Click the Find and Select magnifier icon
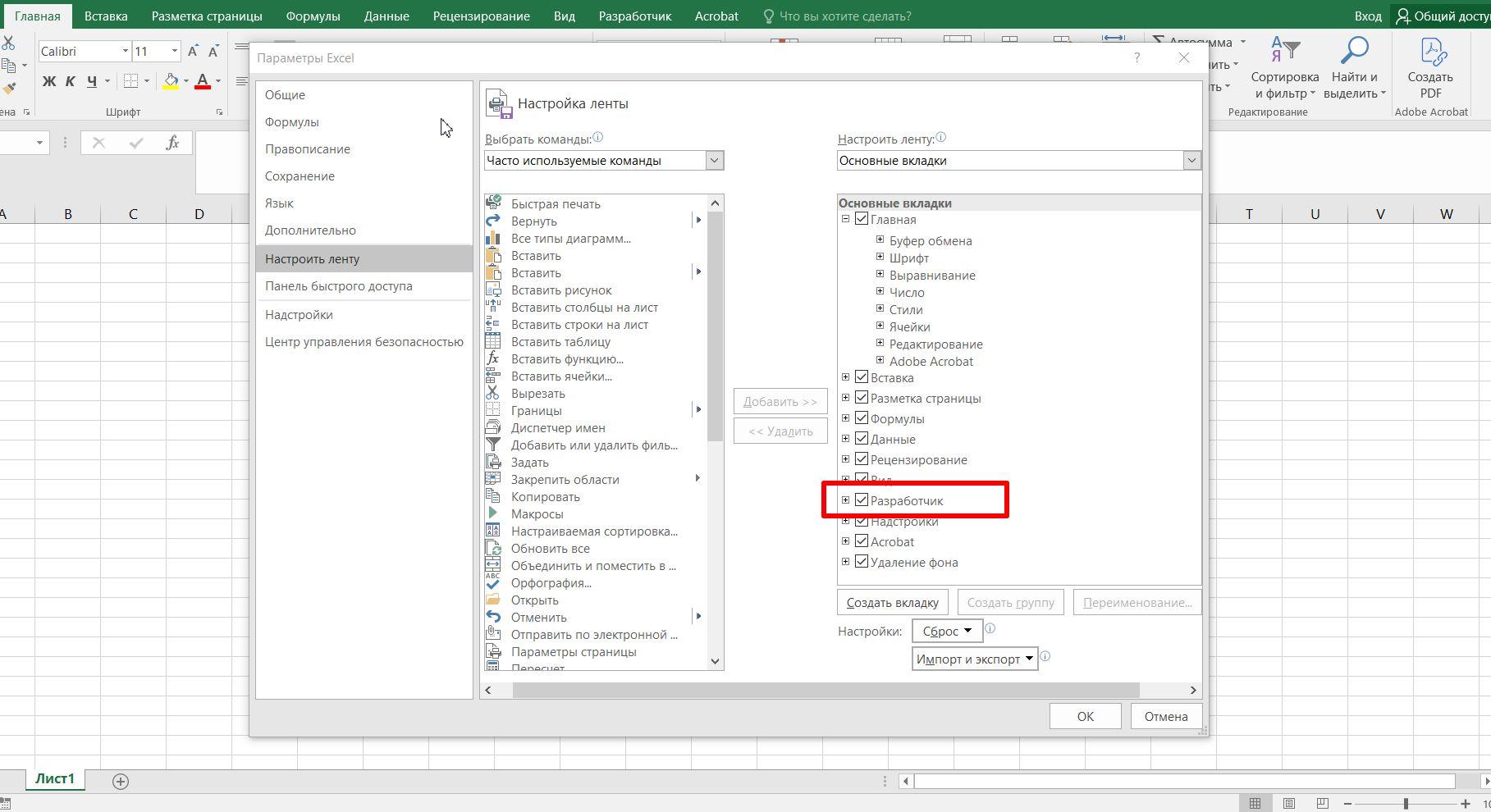1491x812 pixels. [x=1354, y=51]
